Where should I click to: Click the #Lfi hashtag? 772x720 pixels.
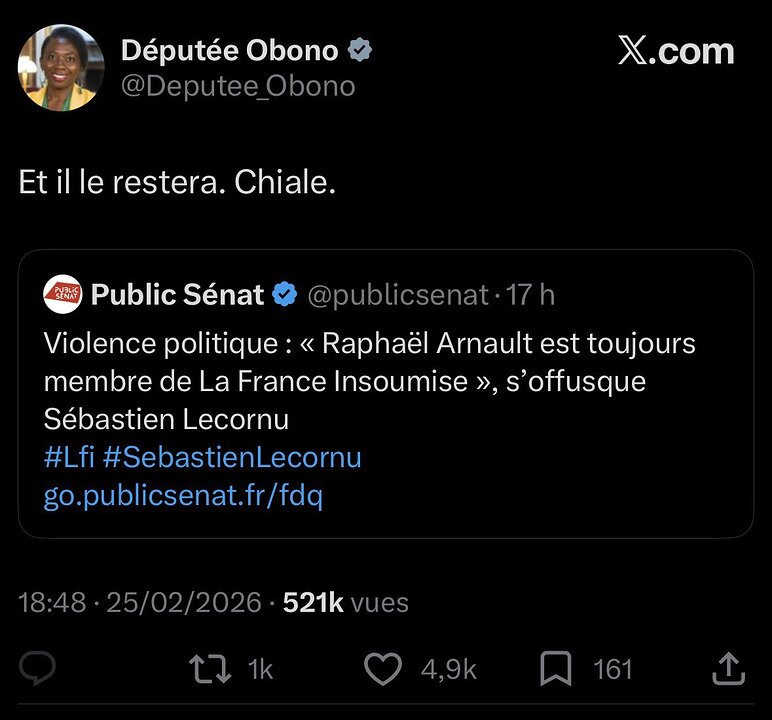pyautogui.click(x=68, y=457)
